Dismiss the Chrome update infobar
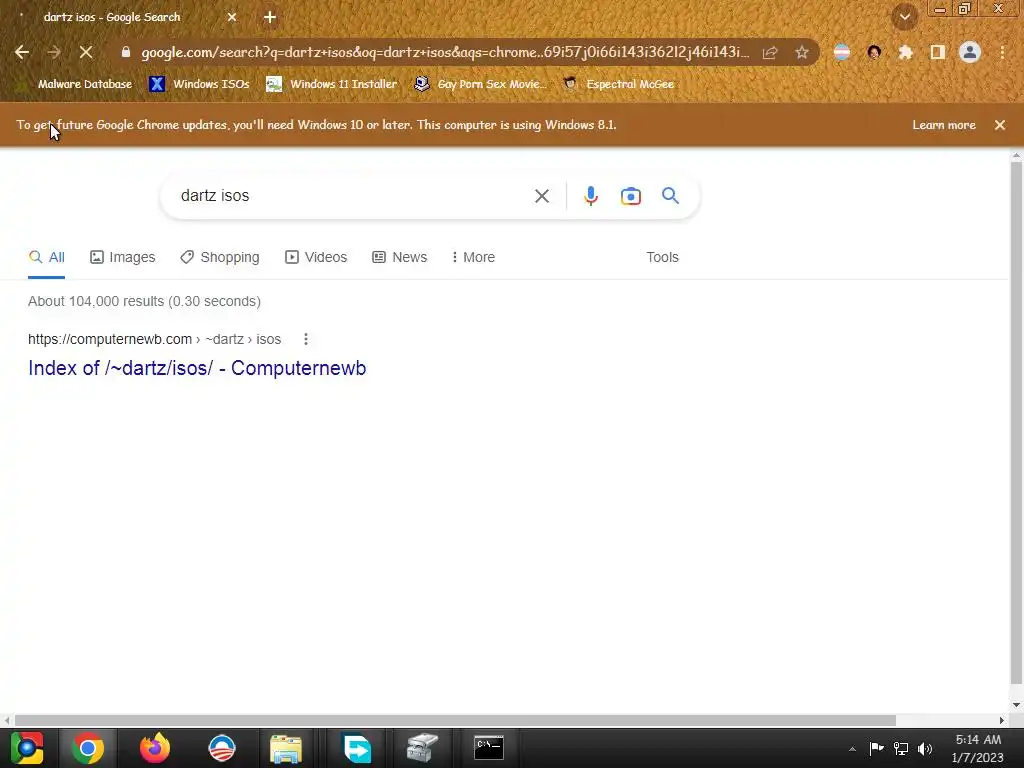 click(1000, 125)
